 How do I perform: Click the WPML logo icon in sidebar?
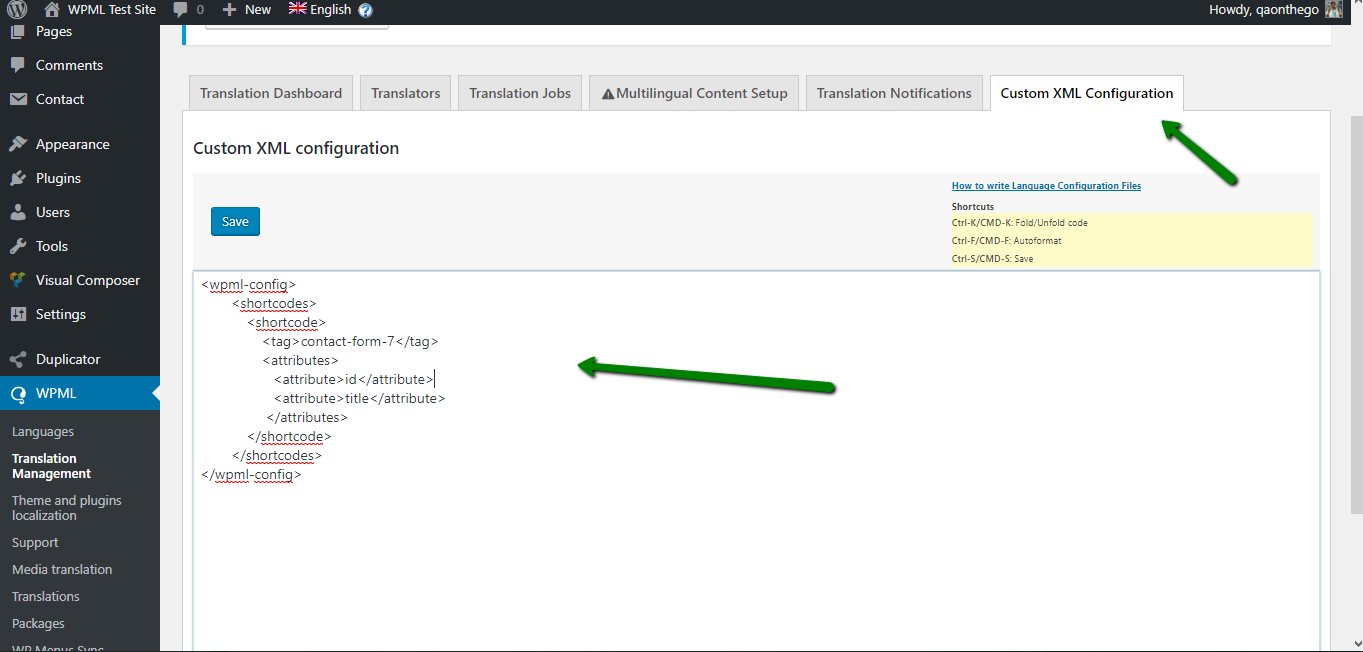tap(18, 393)
